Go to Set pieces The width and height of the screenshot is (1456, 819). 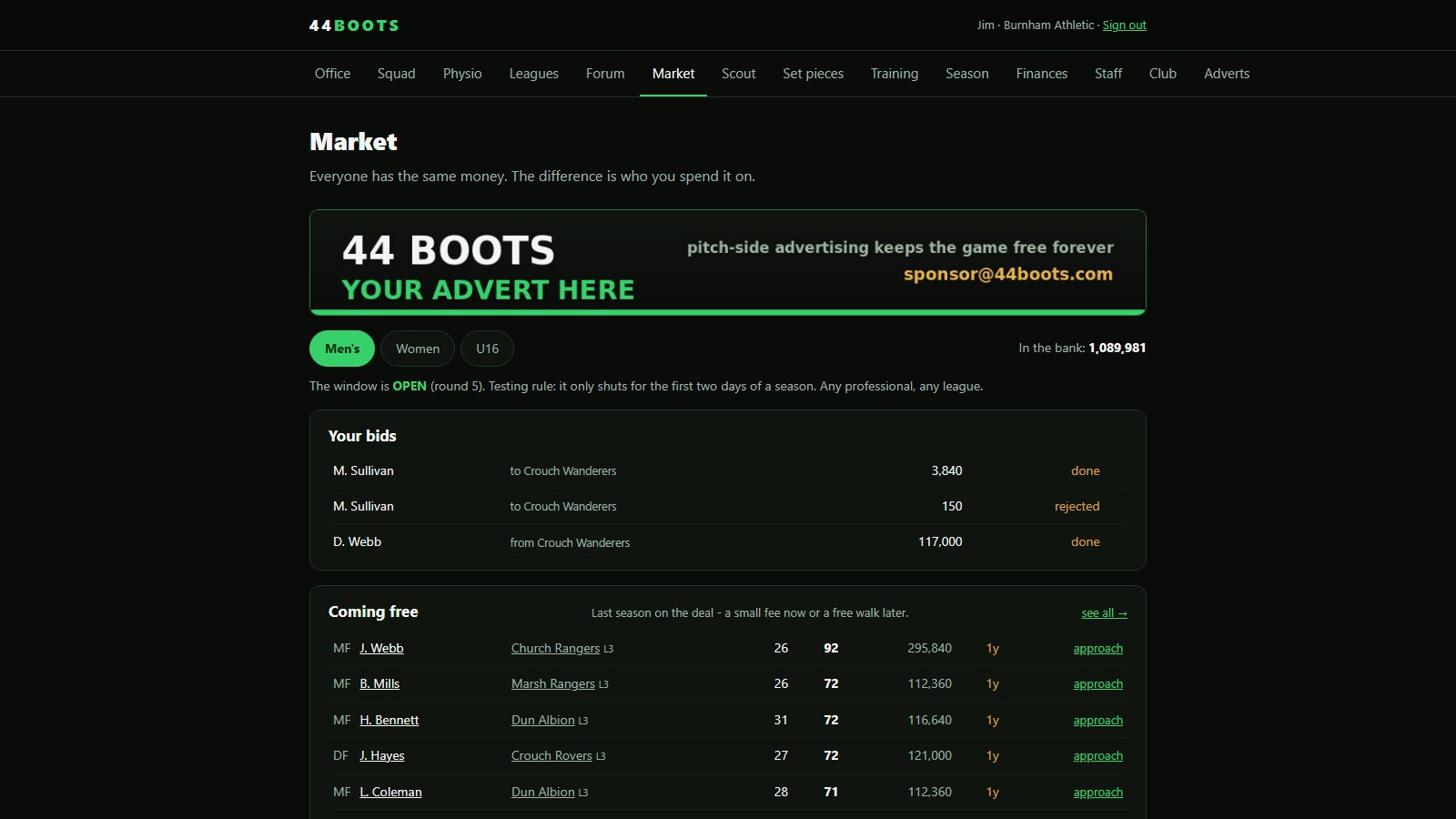click(813, 74)
